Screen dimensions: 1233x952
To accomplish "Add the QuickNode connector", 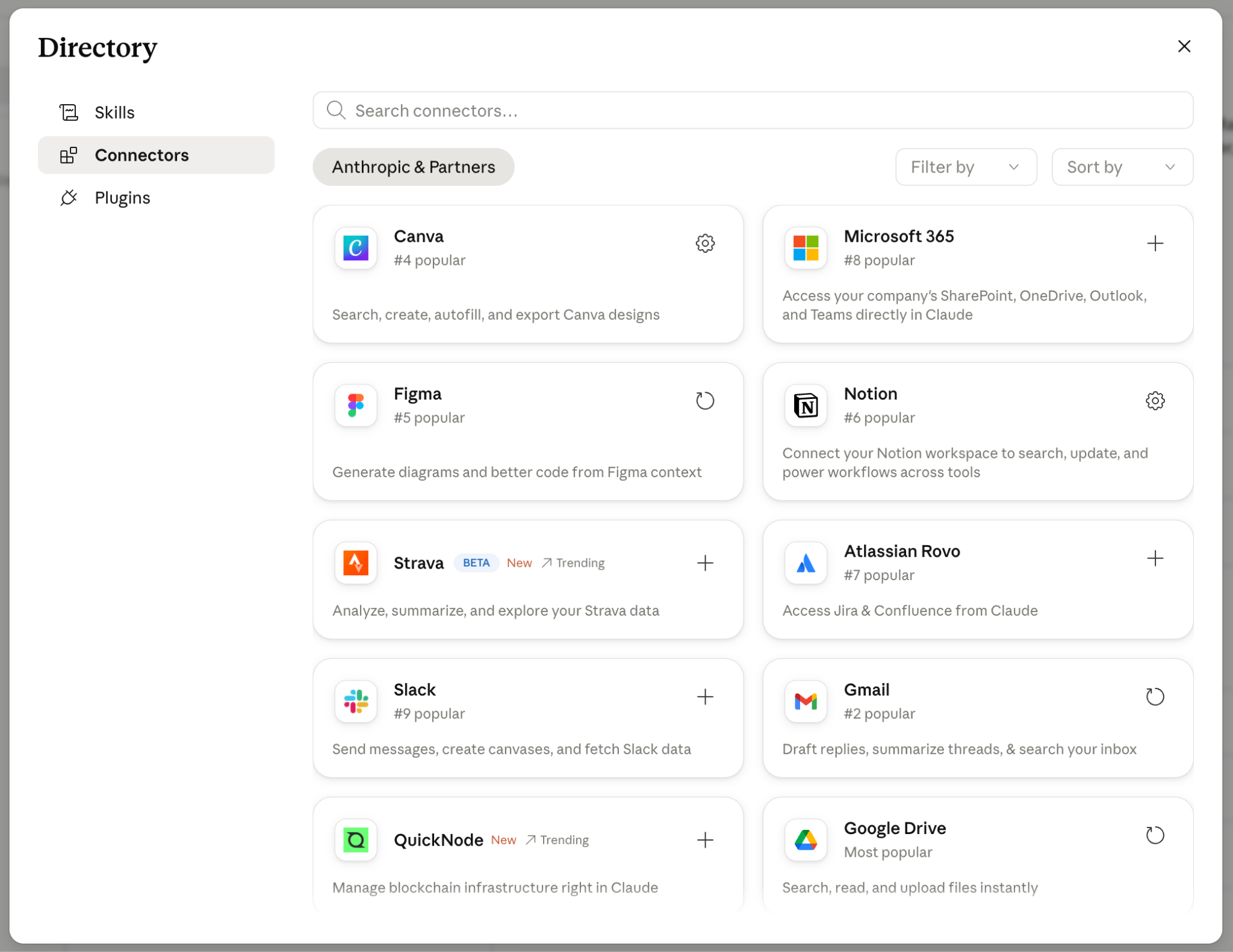I will [x=705, y=840].
